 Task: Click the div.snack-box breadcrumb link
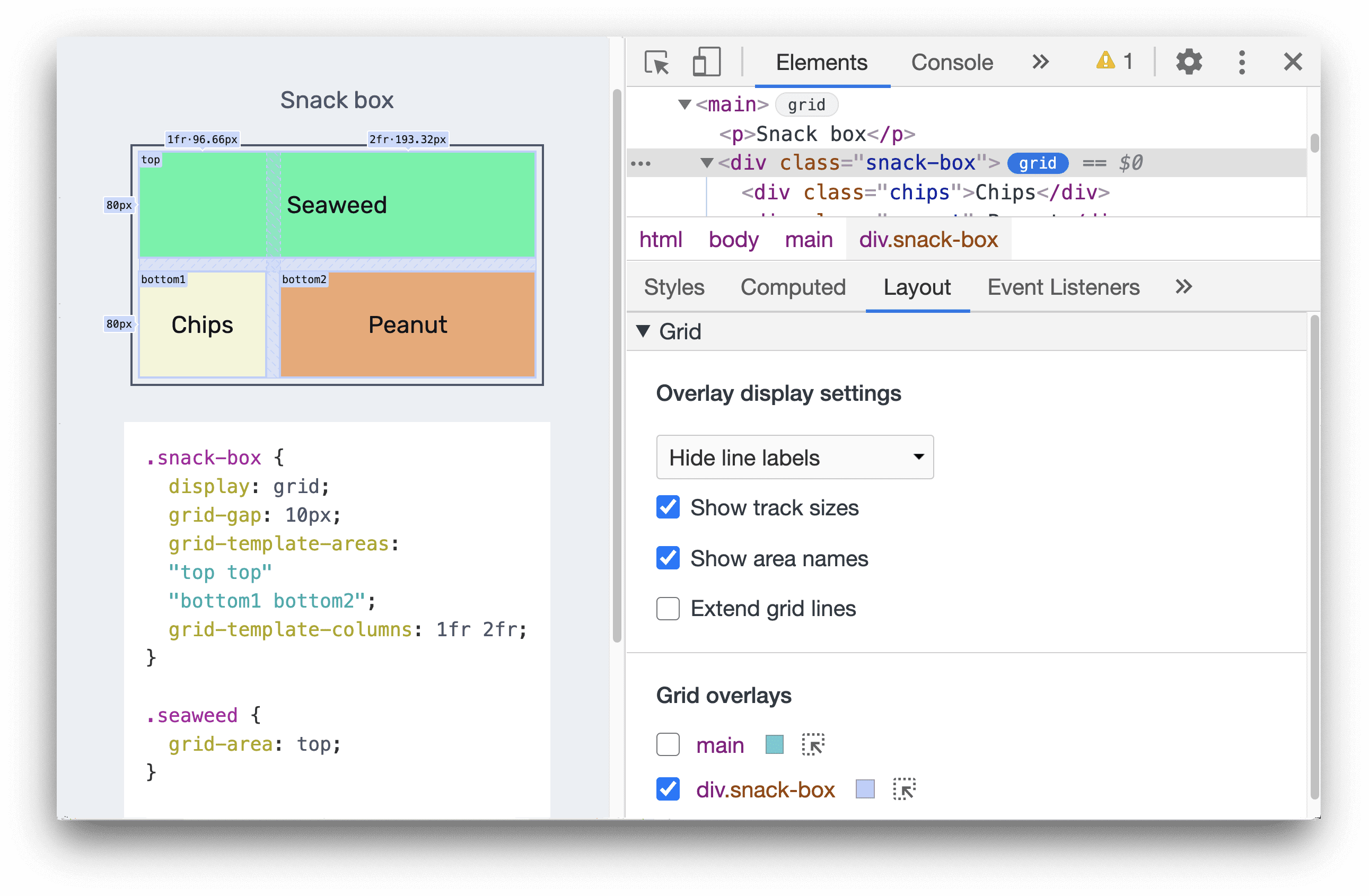[929, 240]
